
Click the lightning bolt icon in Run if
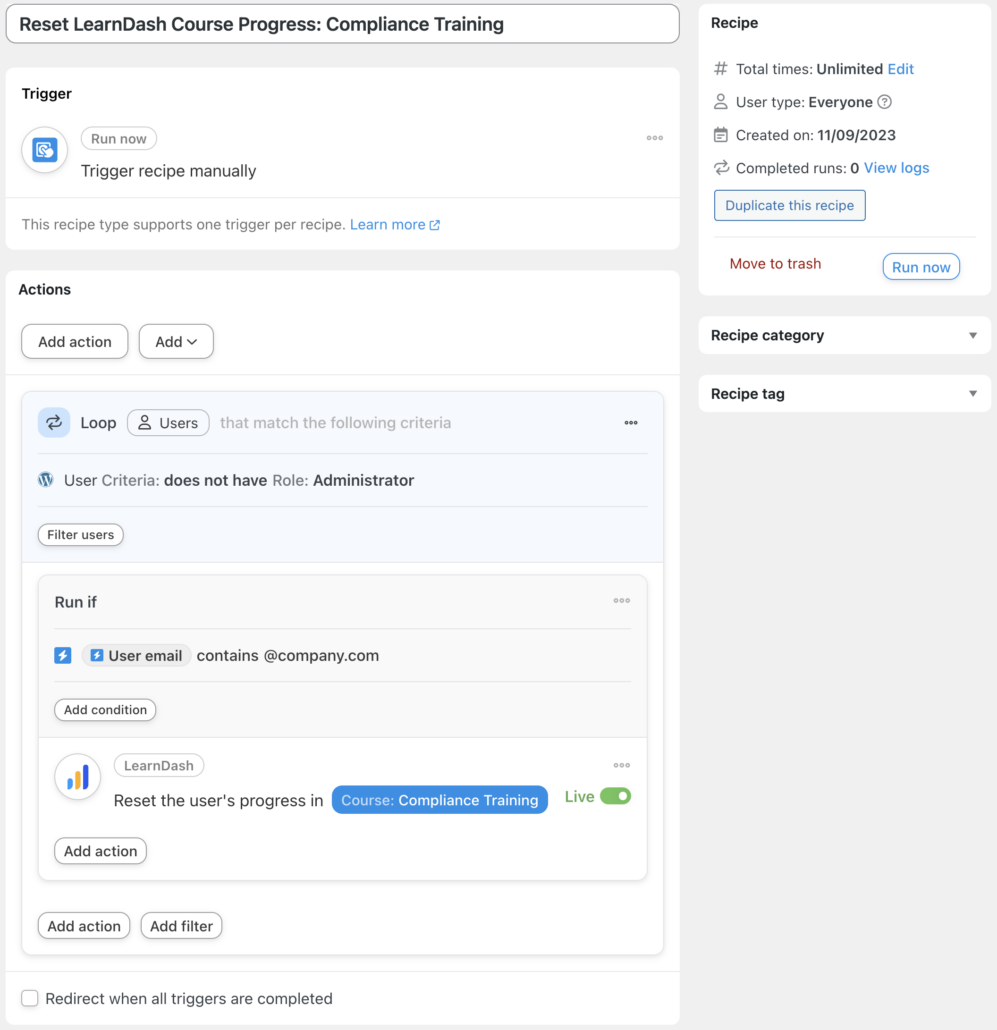coord(62,655)
